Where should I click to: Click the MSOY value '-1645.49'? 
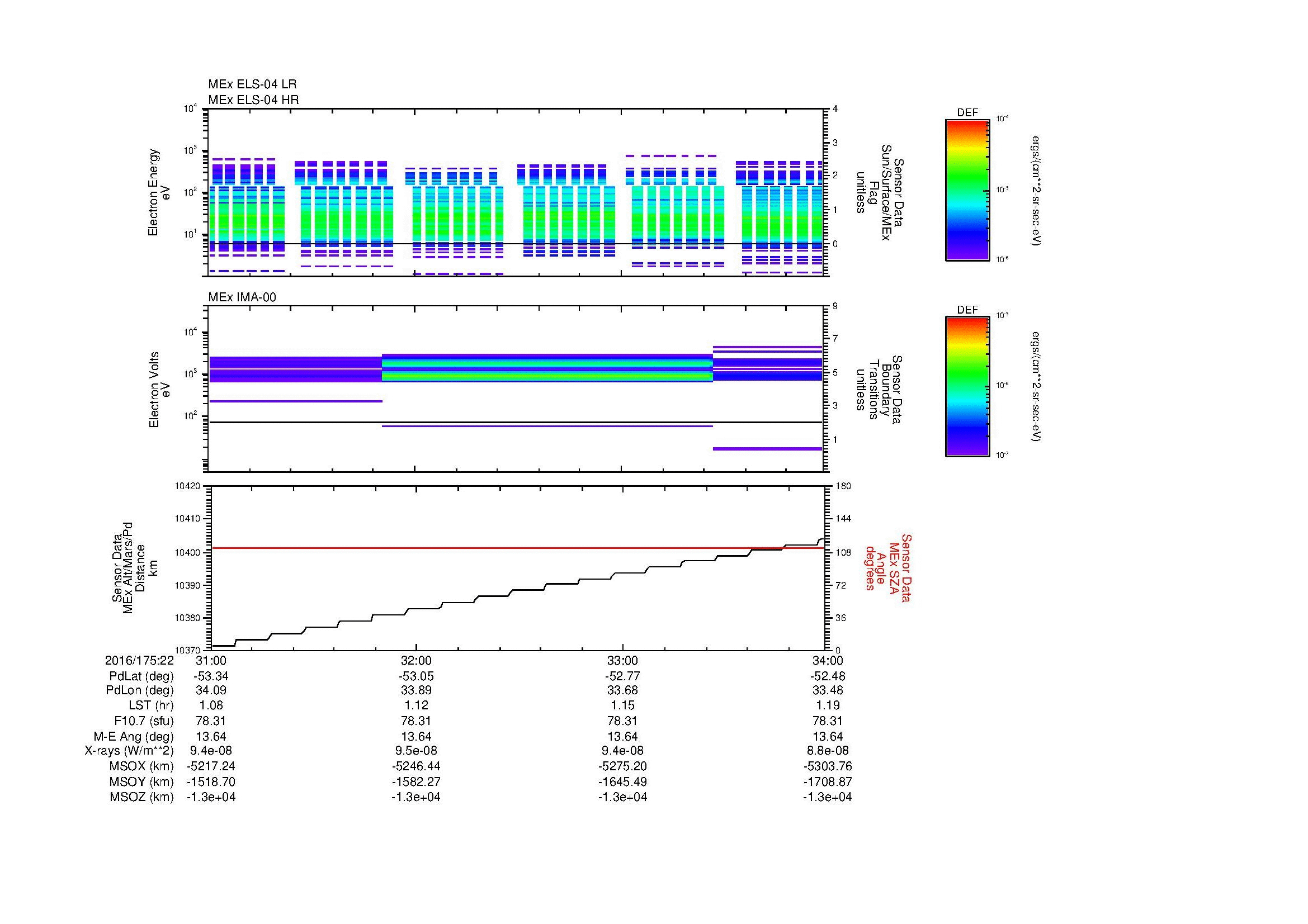(622, 781)
